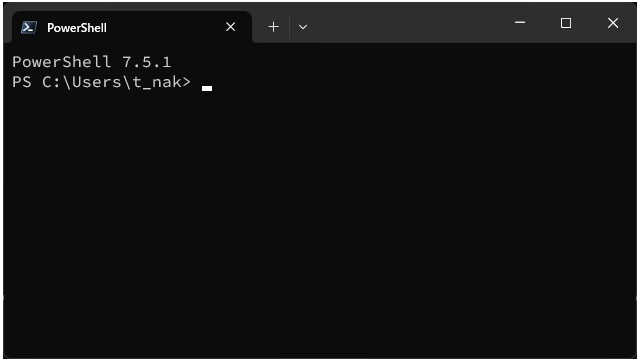The height and width of the screenshot is (360, 640).
Task: Maximize the terminal window
Action: point(566,23)
